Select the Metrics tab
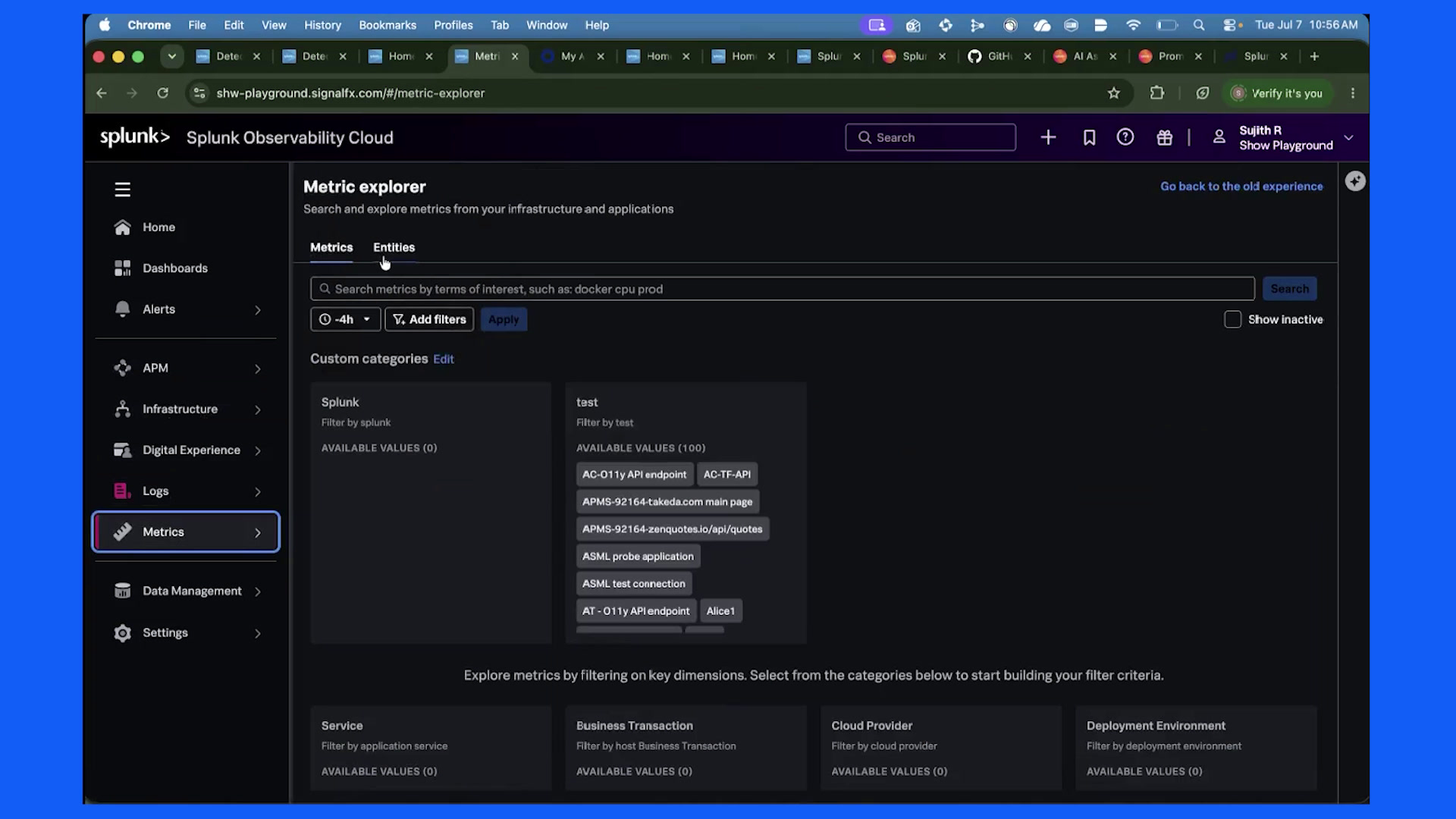 [331, 247]
